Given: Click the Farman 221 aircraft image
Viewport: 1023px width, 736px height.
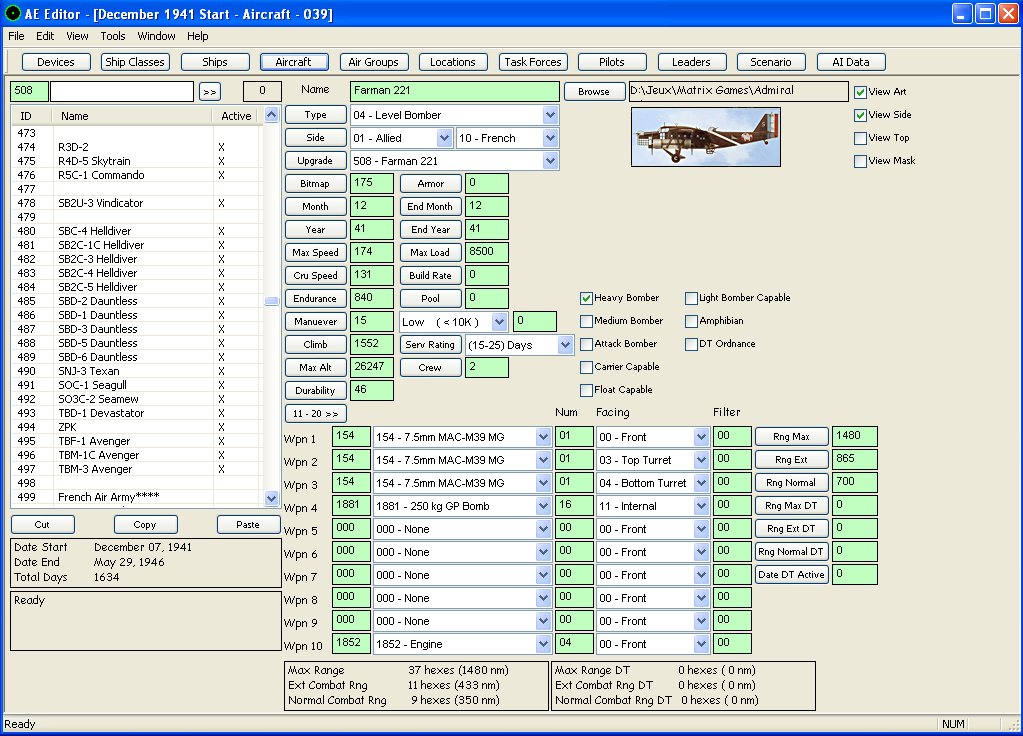Looking at the screenshot, I should pos(706,137).
